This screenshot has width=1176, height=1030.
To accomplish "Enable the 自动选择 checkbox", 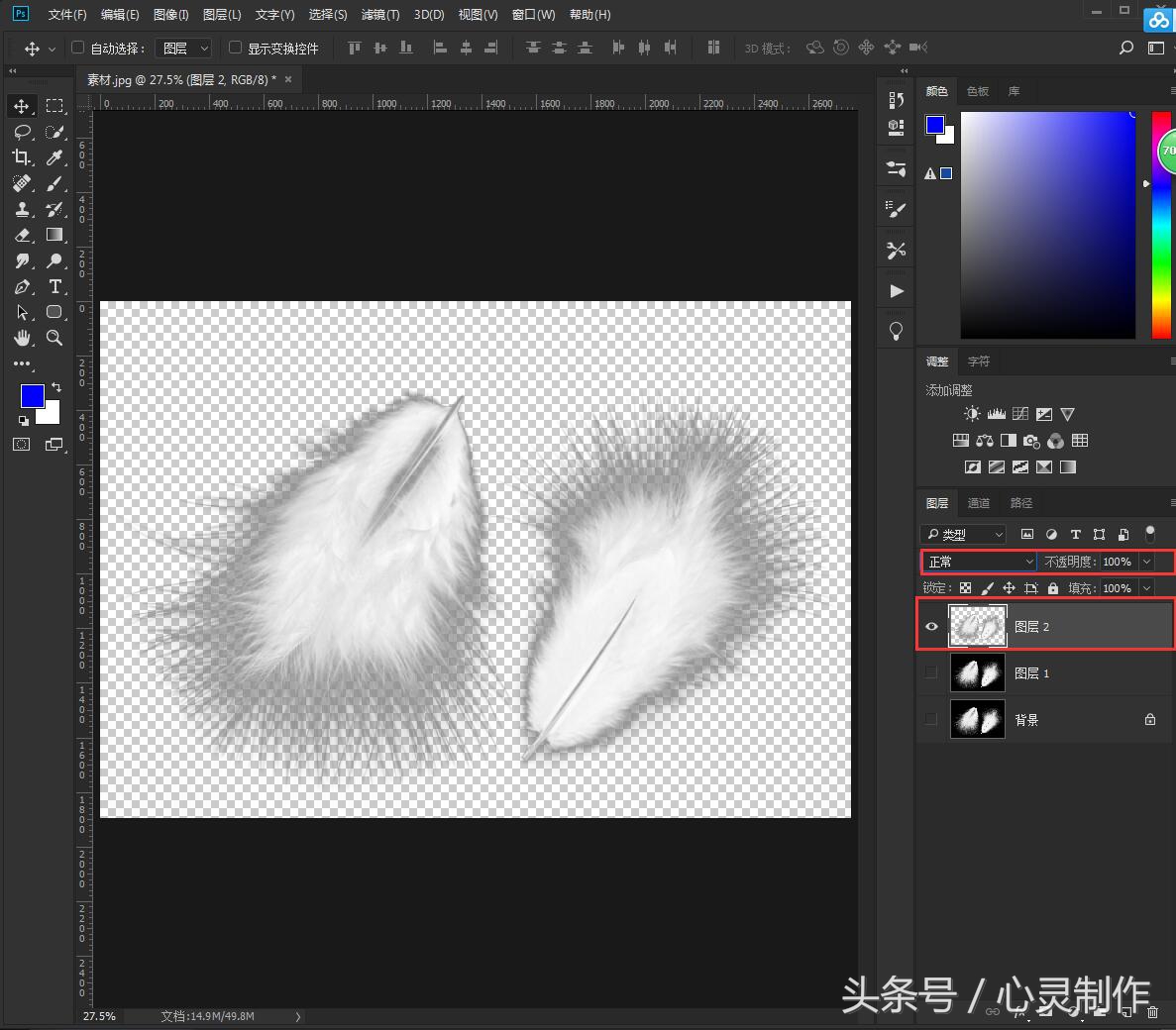I will click(78, 48).
